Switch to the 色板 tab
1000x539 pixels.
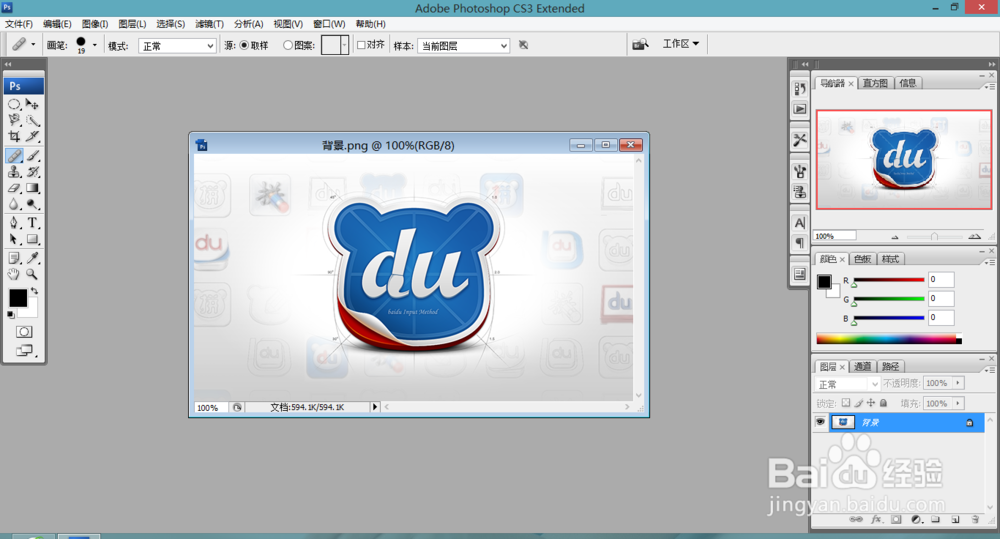[862, 259]
